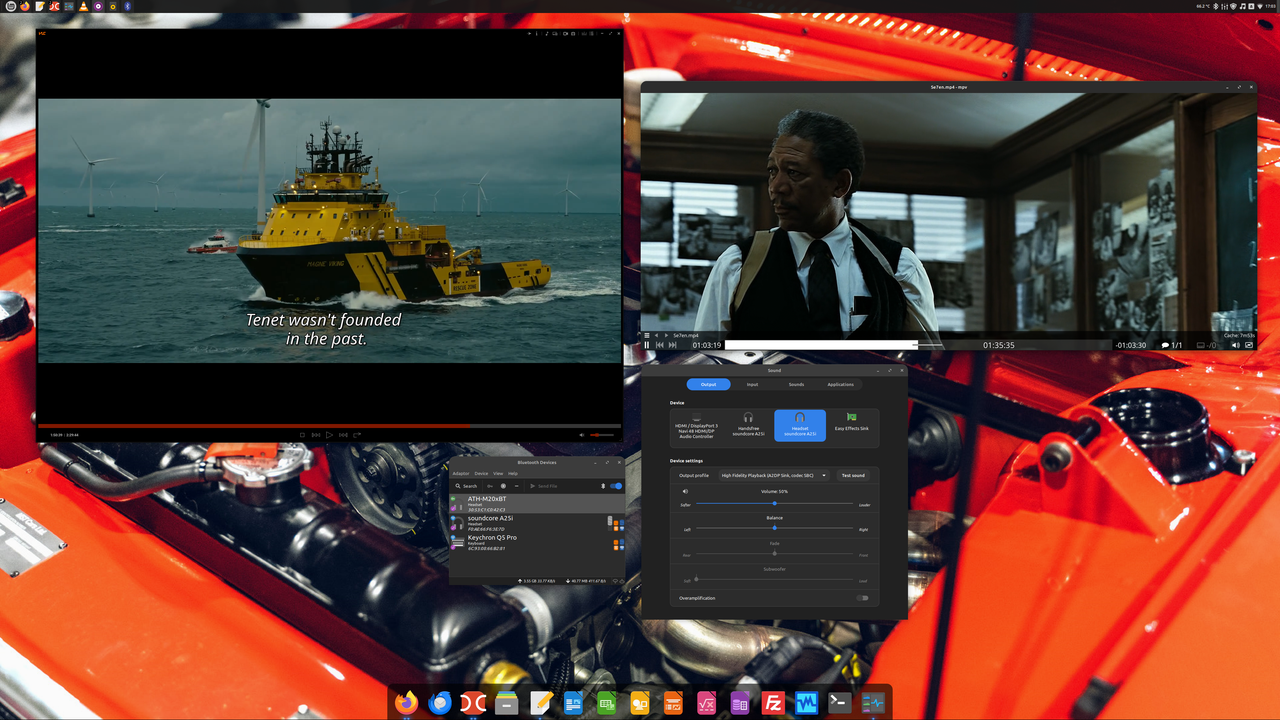Pause playback in mpv window
The height and width of the screenshot is (720, 1280).
coord(647,345)
